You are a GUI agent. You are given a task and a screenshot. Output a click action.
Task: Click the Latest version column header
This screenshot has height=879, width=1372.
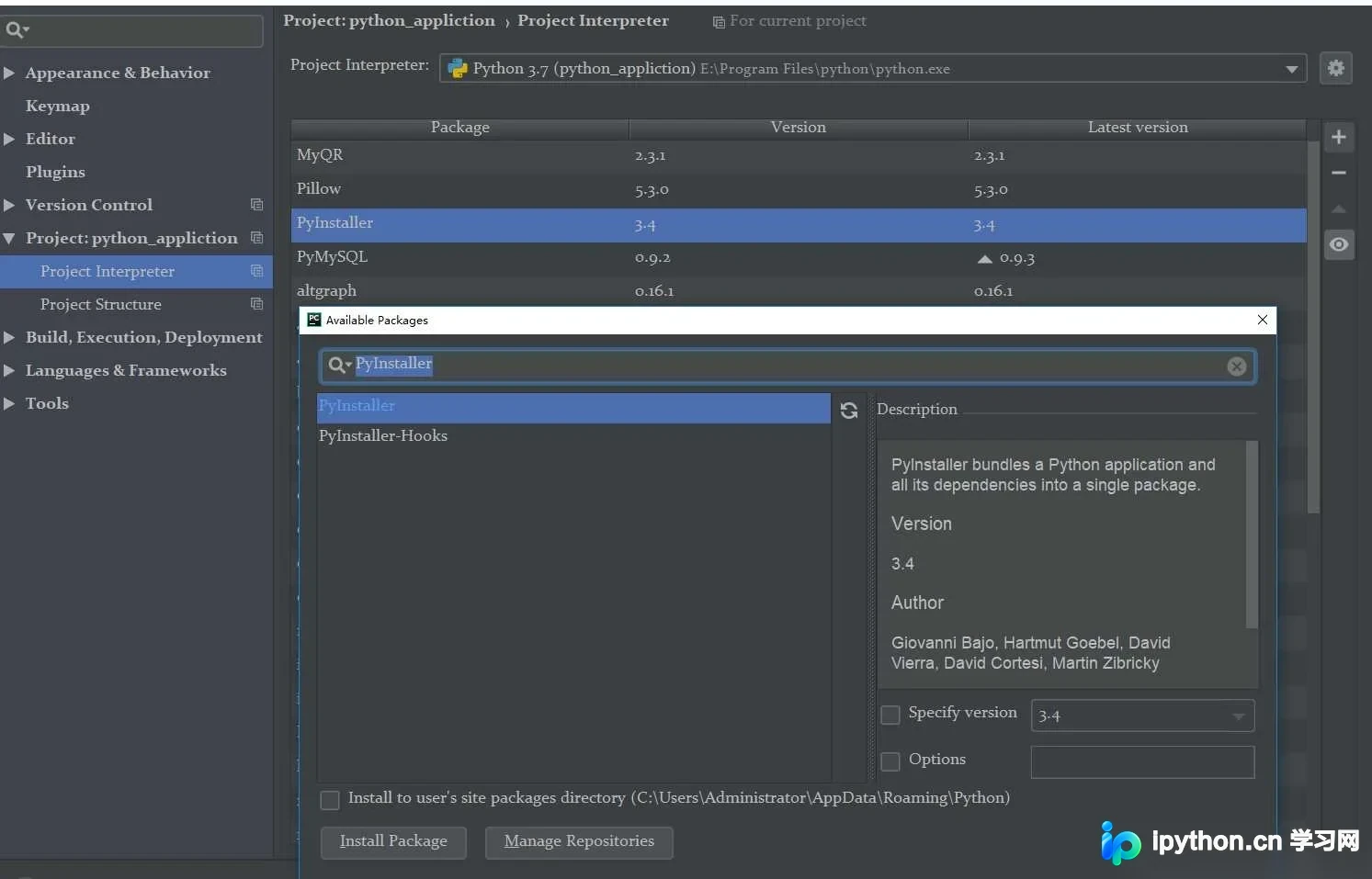point(1138,128)
